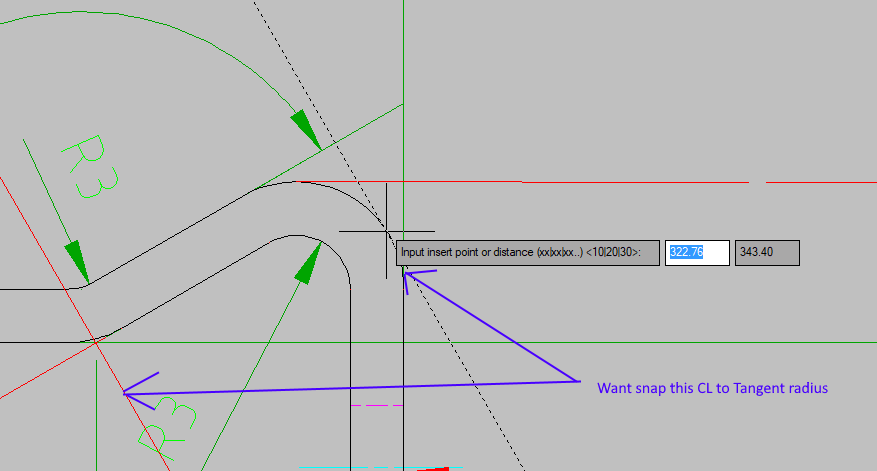Select the red horizontal centerline on the right
877x471 pixels.
pyautogui.click(x=638, y=182)
